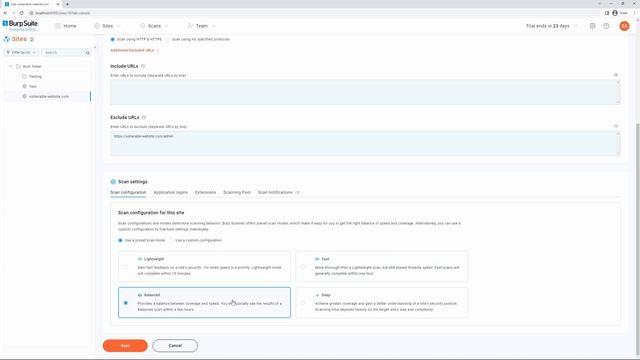Click the Deep mode icon
This screenshot has height=360, width=640.
point(317,295)
